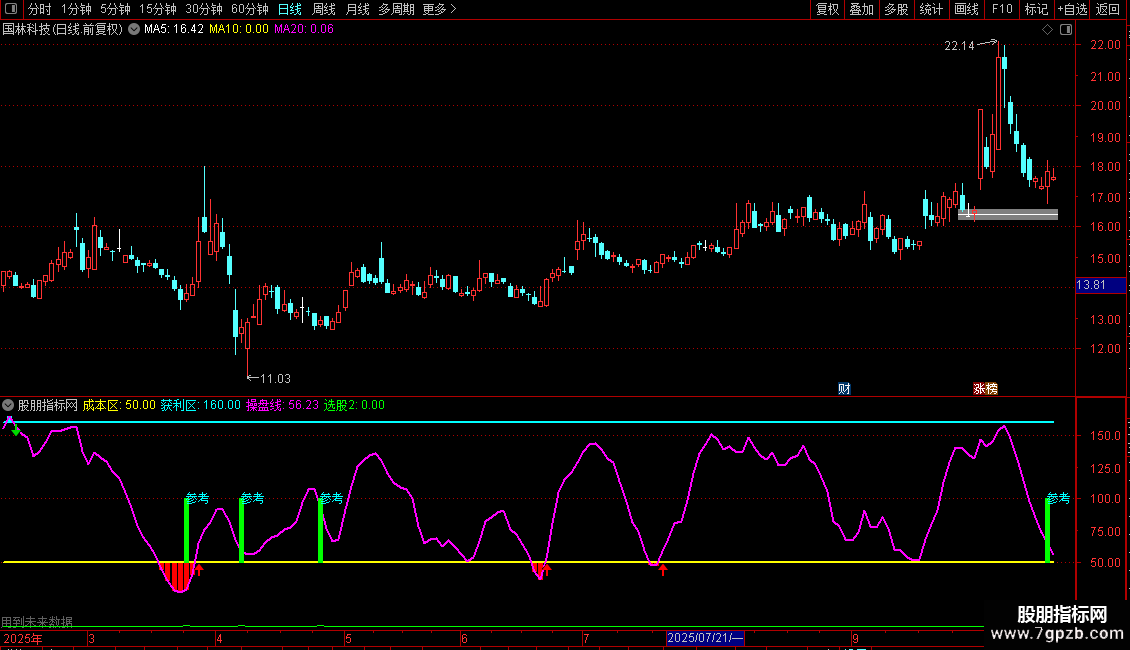Open the 画线 drawing tools
1130x650 pixels.
pyautogui.click(x=966, y=9)
